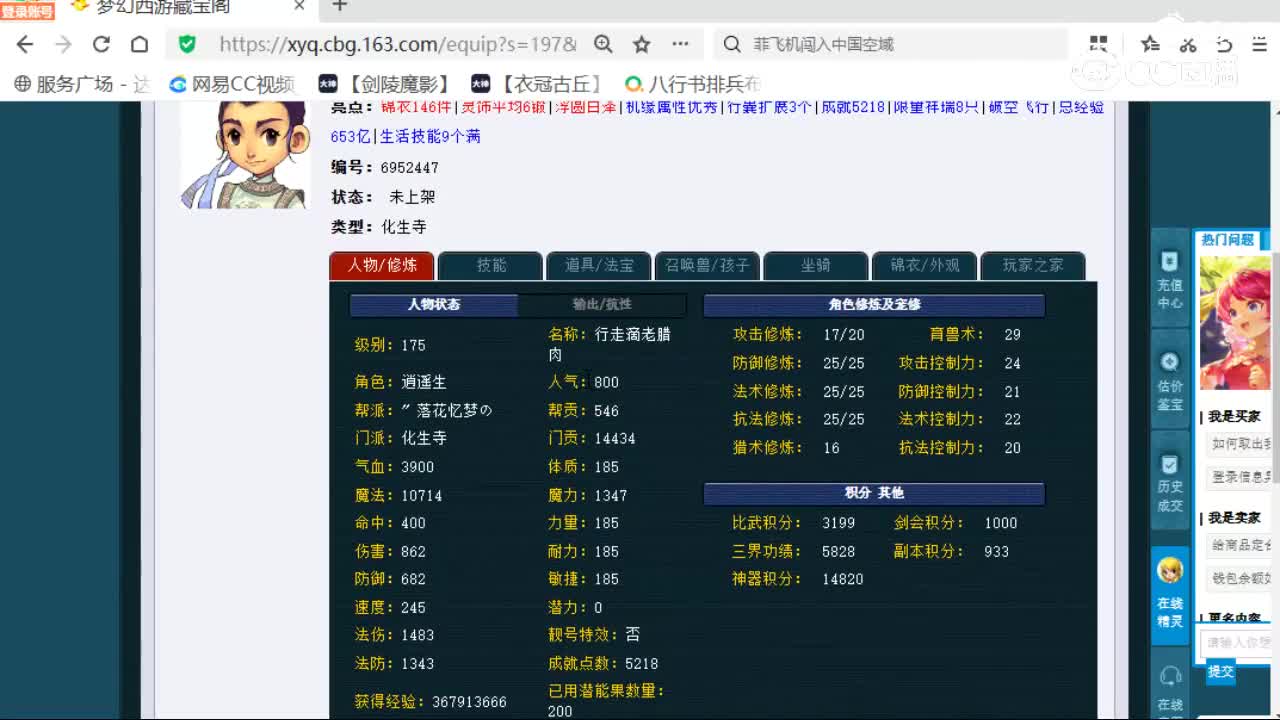The image size is (1280, 720).
Task: Go back to the previous page
Action: (x=25, y=44)
